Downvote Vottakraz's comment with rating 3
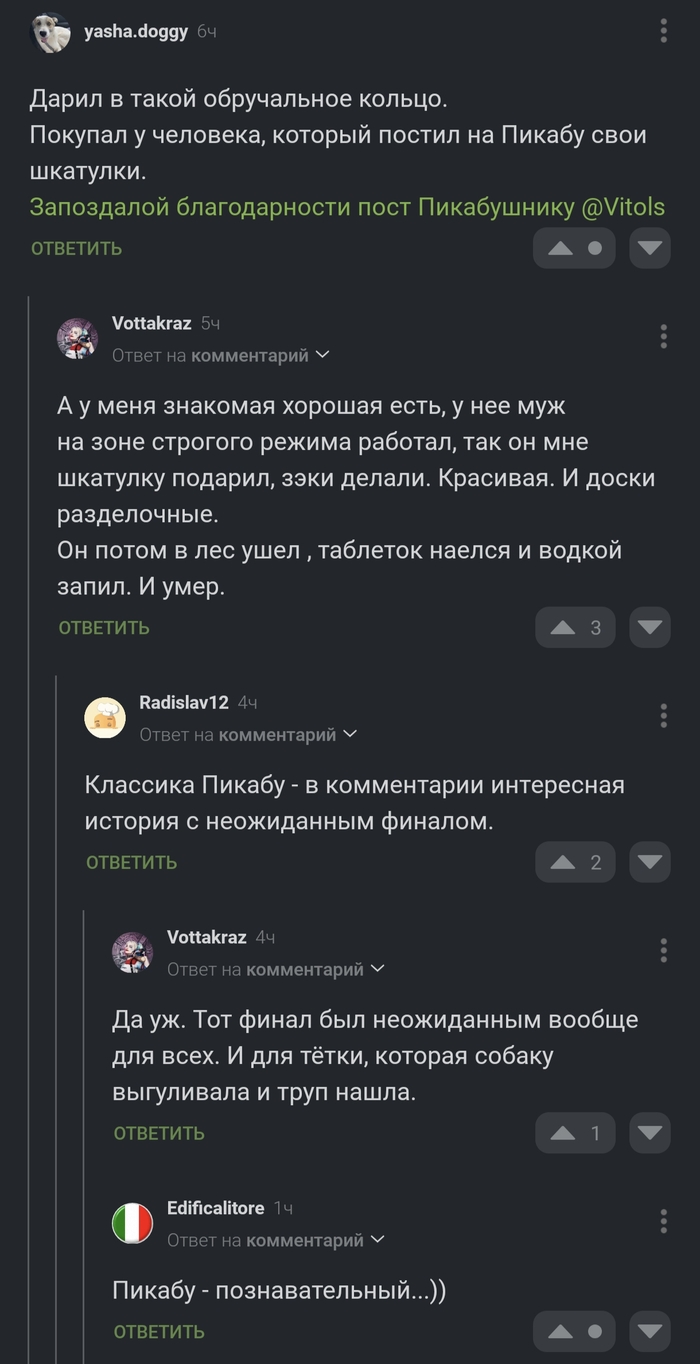 650,627
